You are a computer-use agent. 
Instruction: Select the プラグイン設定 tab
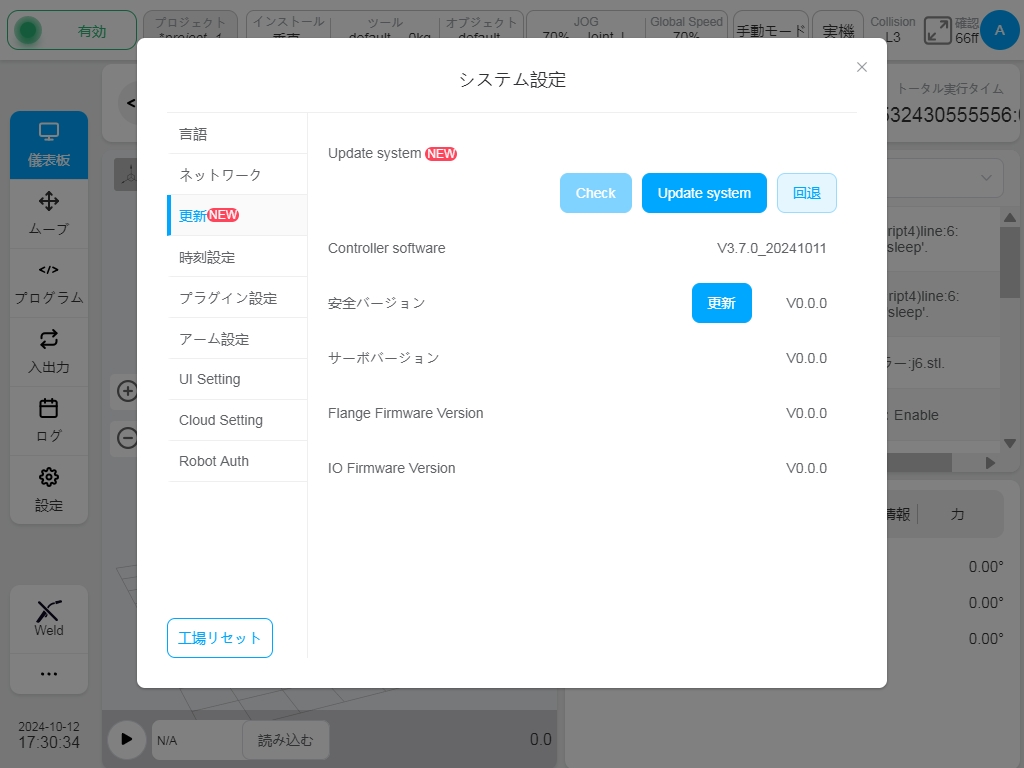click(237, 298)
